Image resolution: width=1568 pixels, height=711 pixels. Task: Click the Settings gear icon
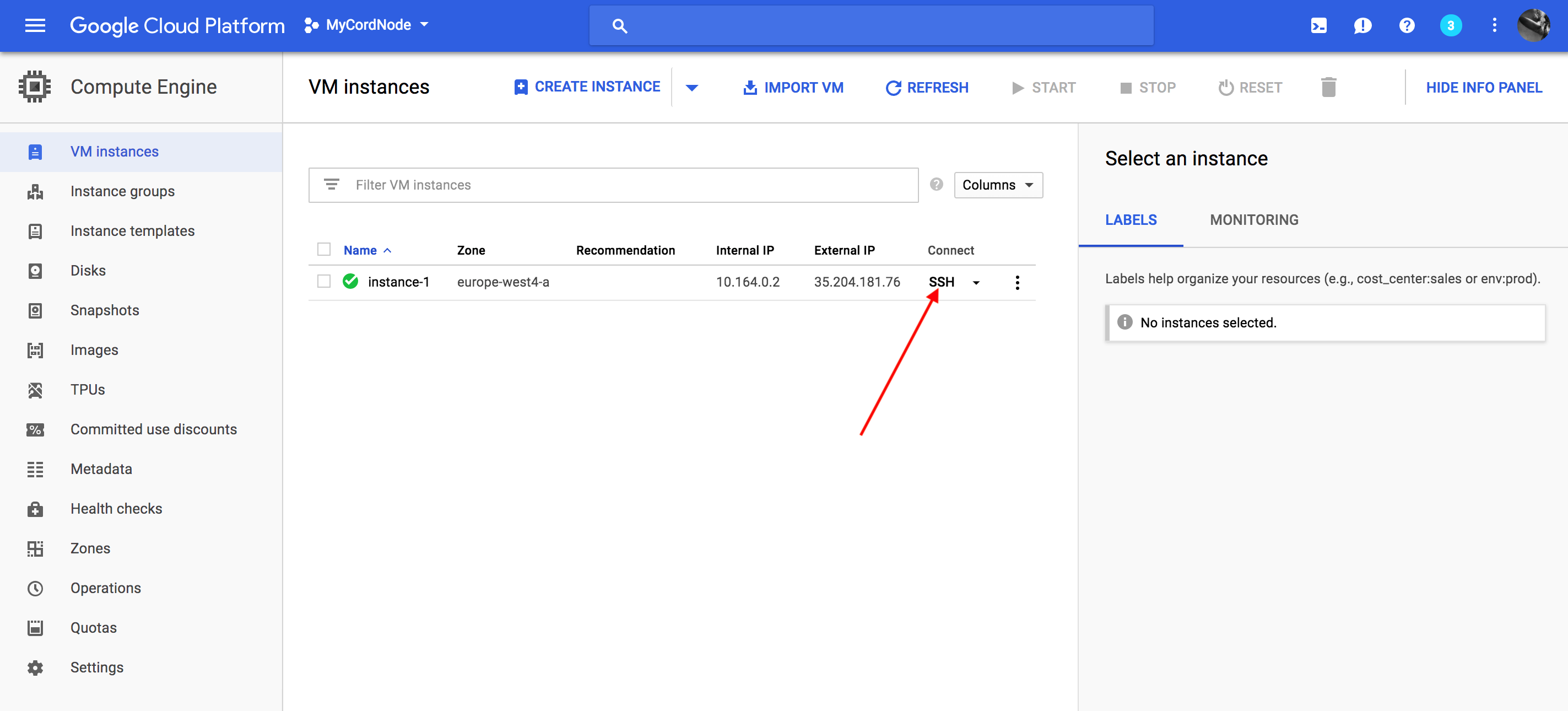coord(35,668)
